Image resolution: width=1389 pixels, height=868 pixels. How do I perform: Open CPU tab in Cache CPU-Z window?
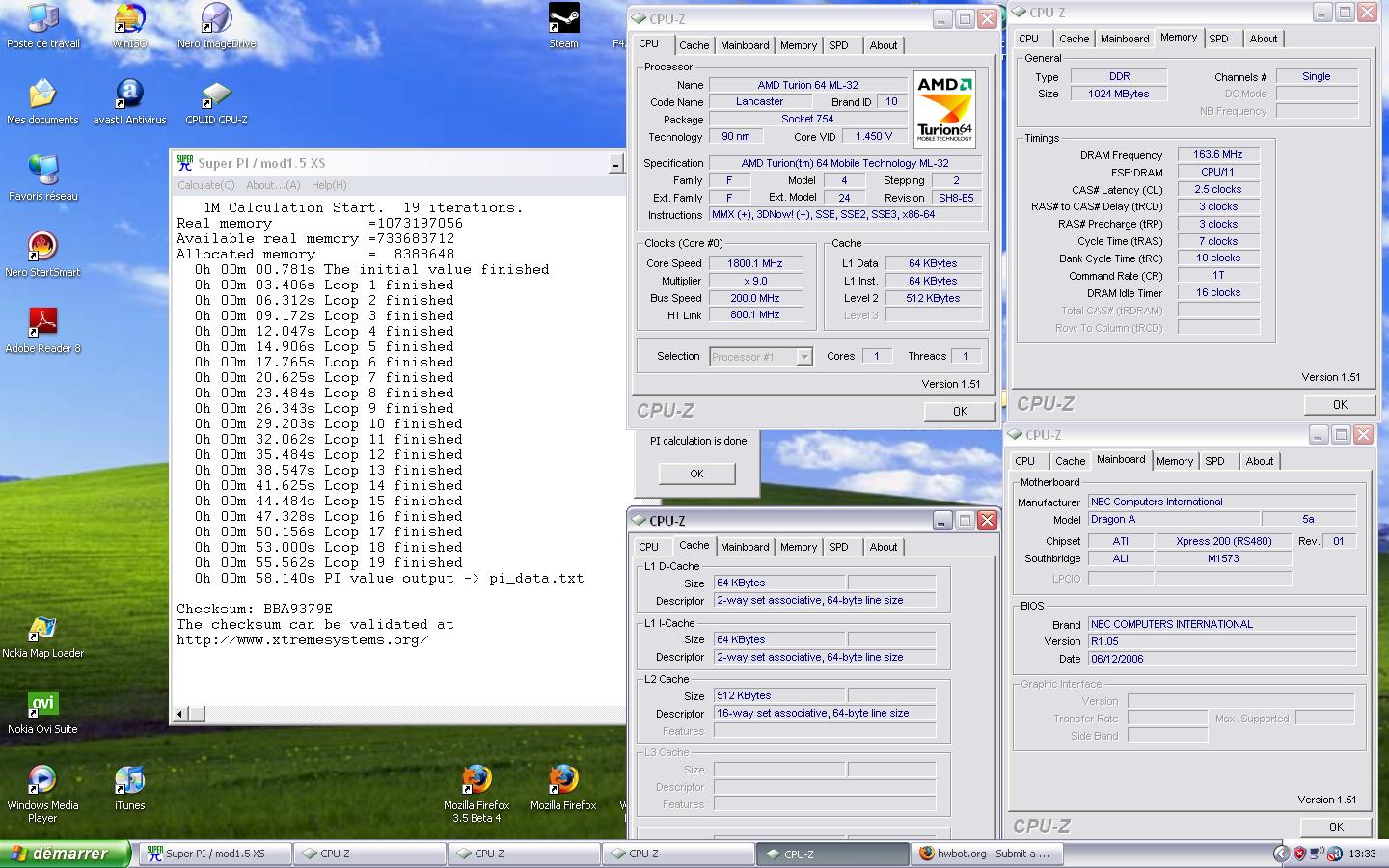[x=648, y=547]
